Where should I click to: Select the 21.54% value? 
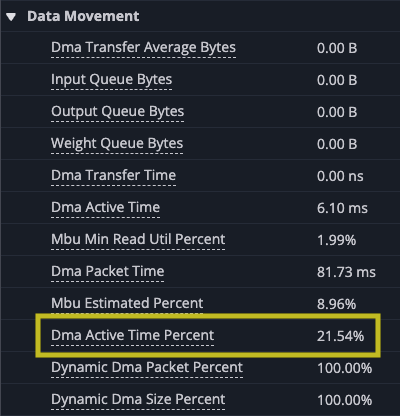pyautogui.click(x=340, y=336)
